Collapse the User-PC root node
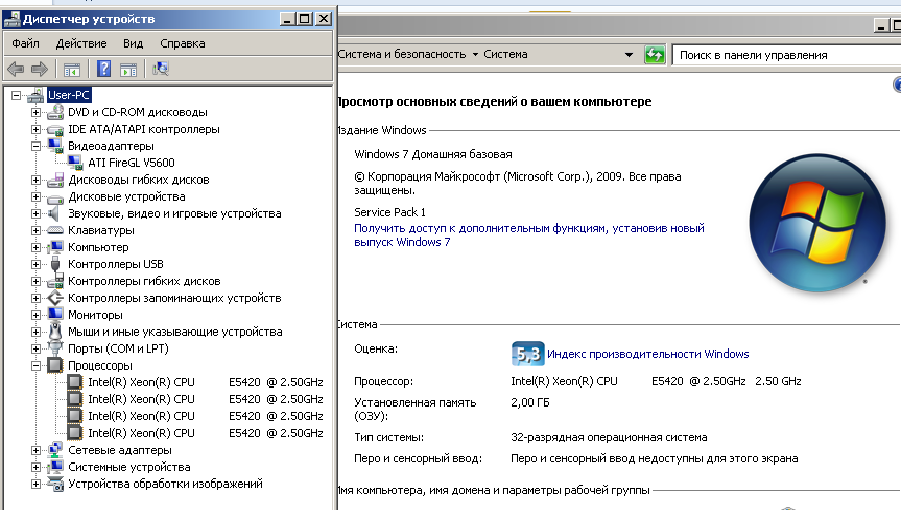 16,95
